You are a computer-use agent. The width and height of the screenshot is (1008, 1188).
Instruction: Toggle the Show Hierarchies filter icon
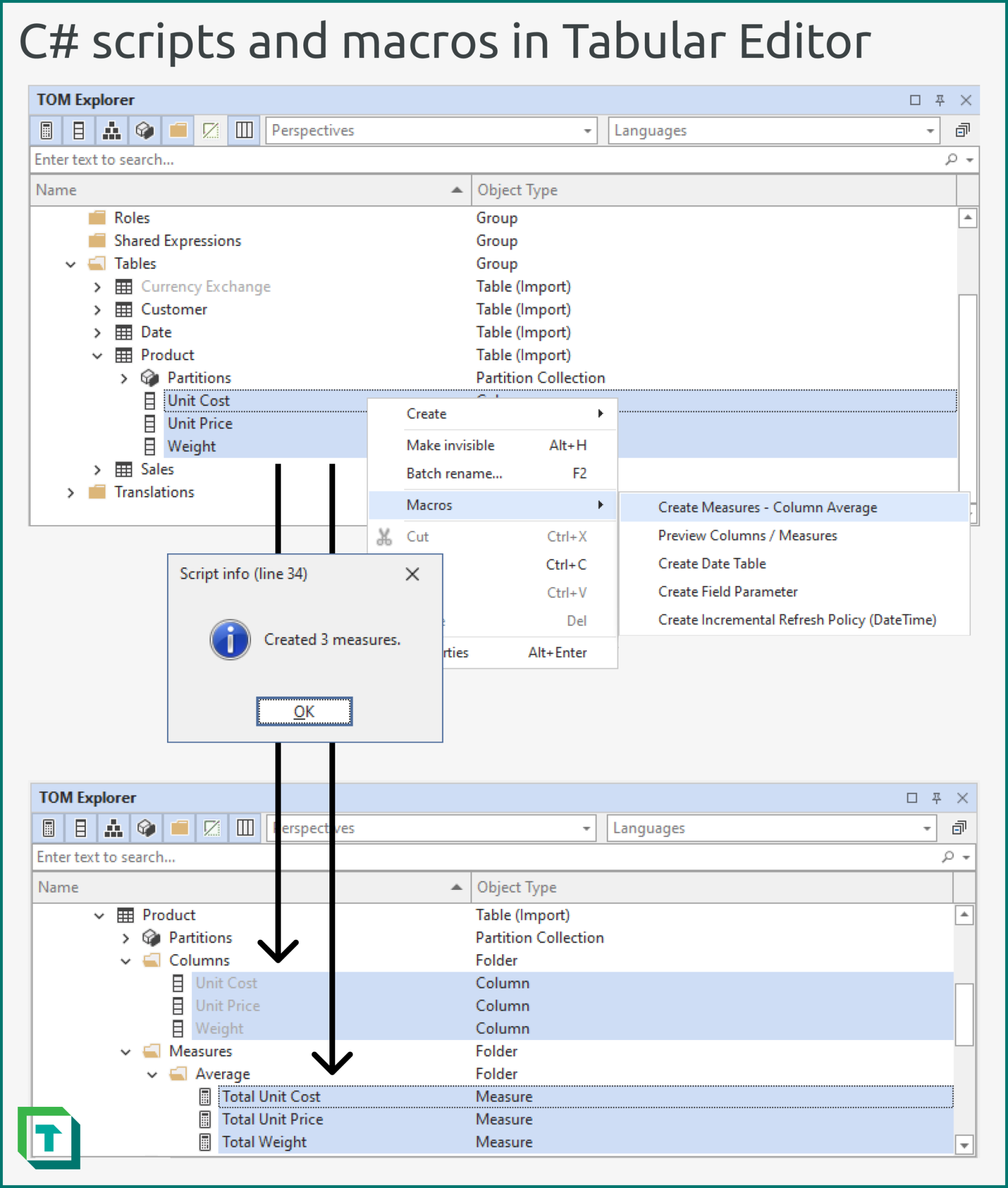[112, 130]
